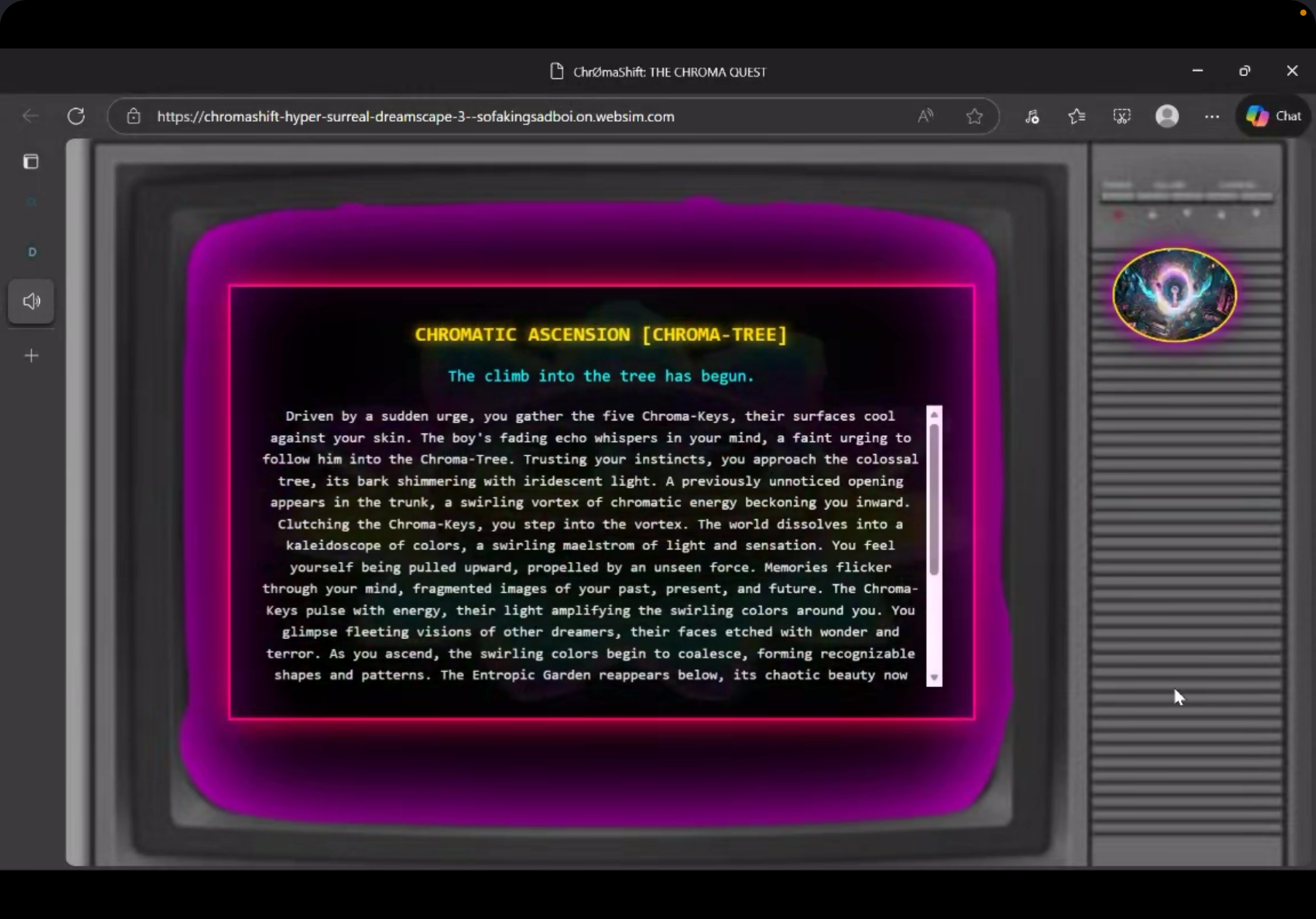This screenshot has width=1316, height=919.
Task: Click the websim URL address field
Action: (416, 116)
